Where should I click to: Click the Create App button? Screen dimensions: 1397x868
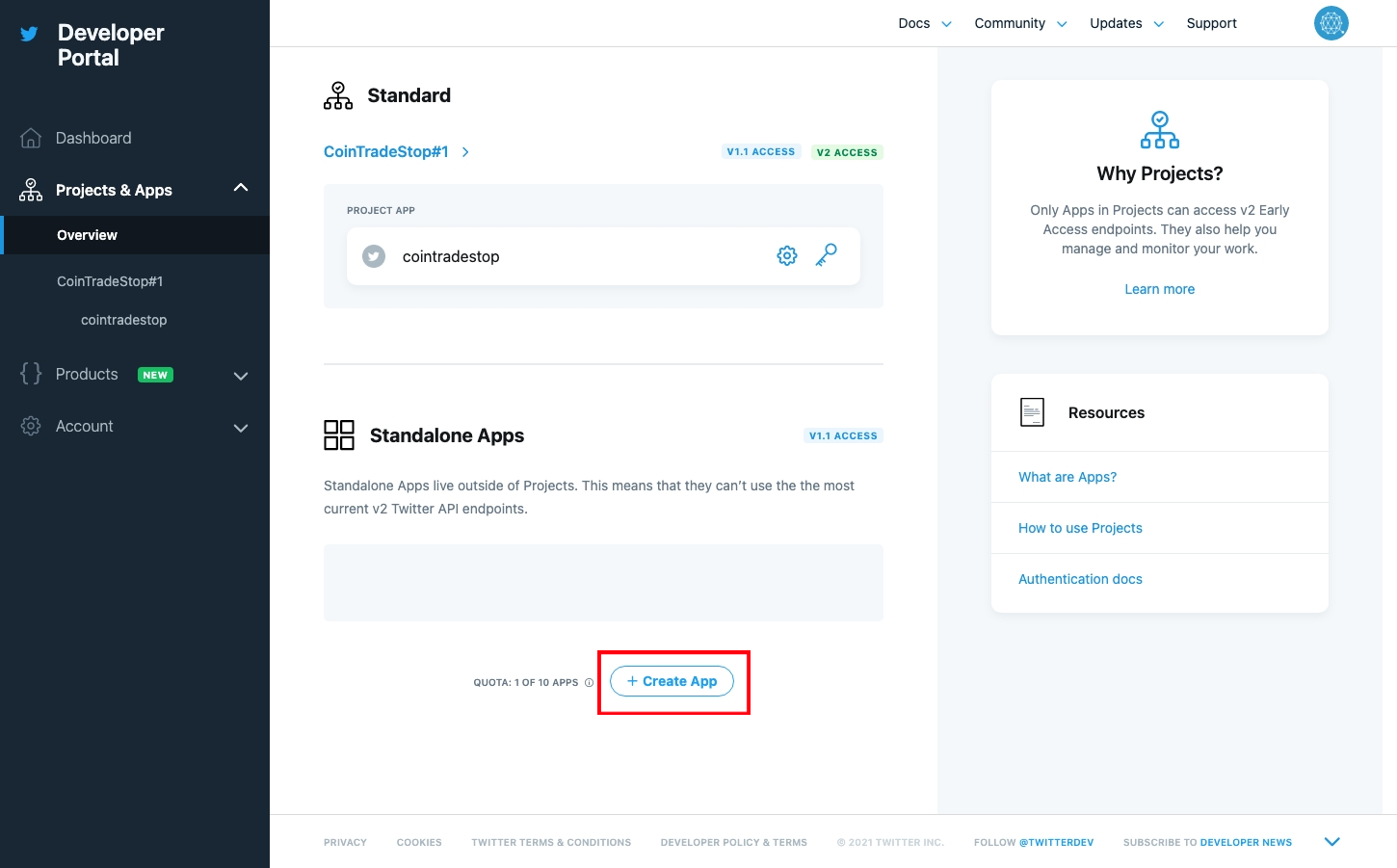coord(672,681)
